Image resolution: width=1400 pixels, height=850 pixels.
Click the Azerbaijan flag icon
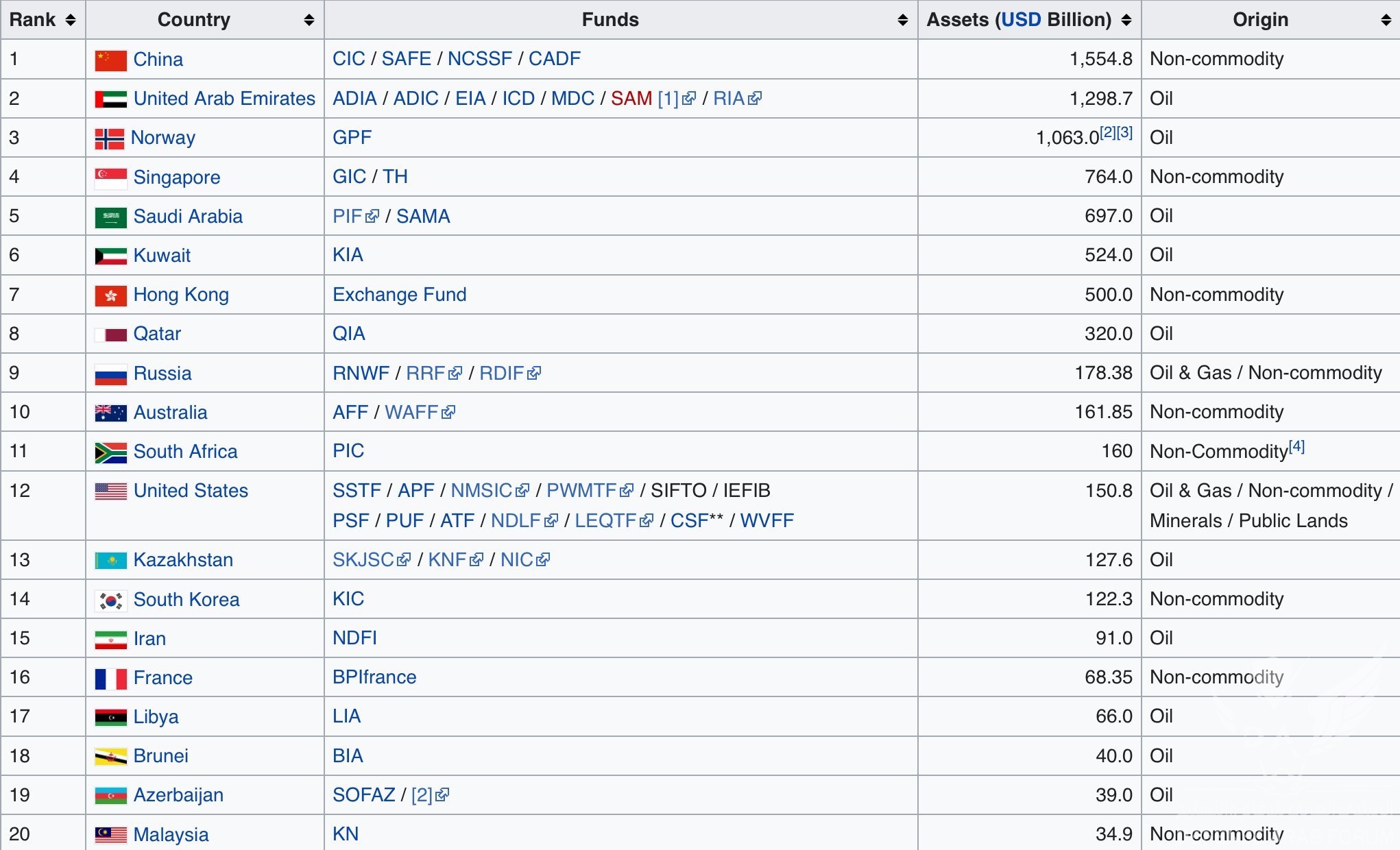click(x=110, y=796)
